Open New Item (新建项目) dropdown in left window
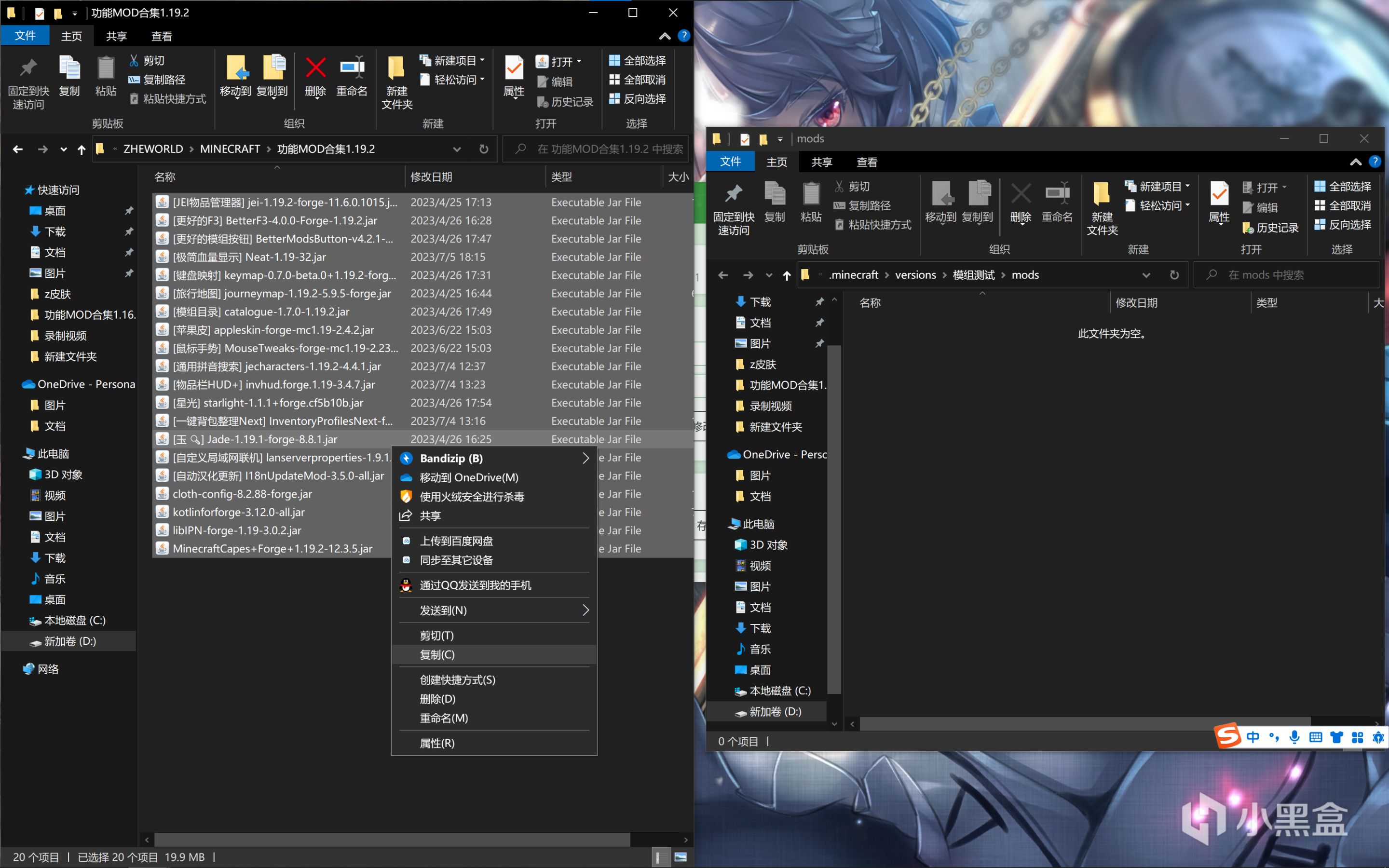 [452, 60]
